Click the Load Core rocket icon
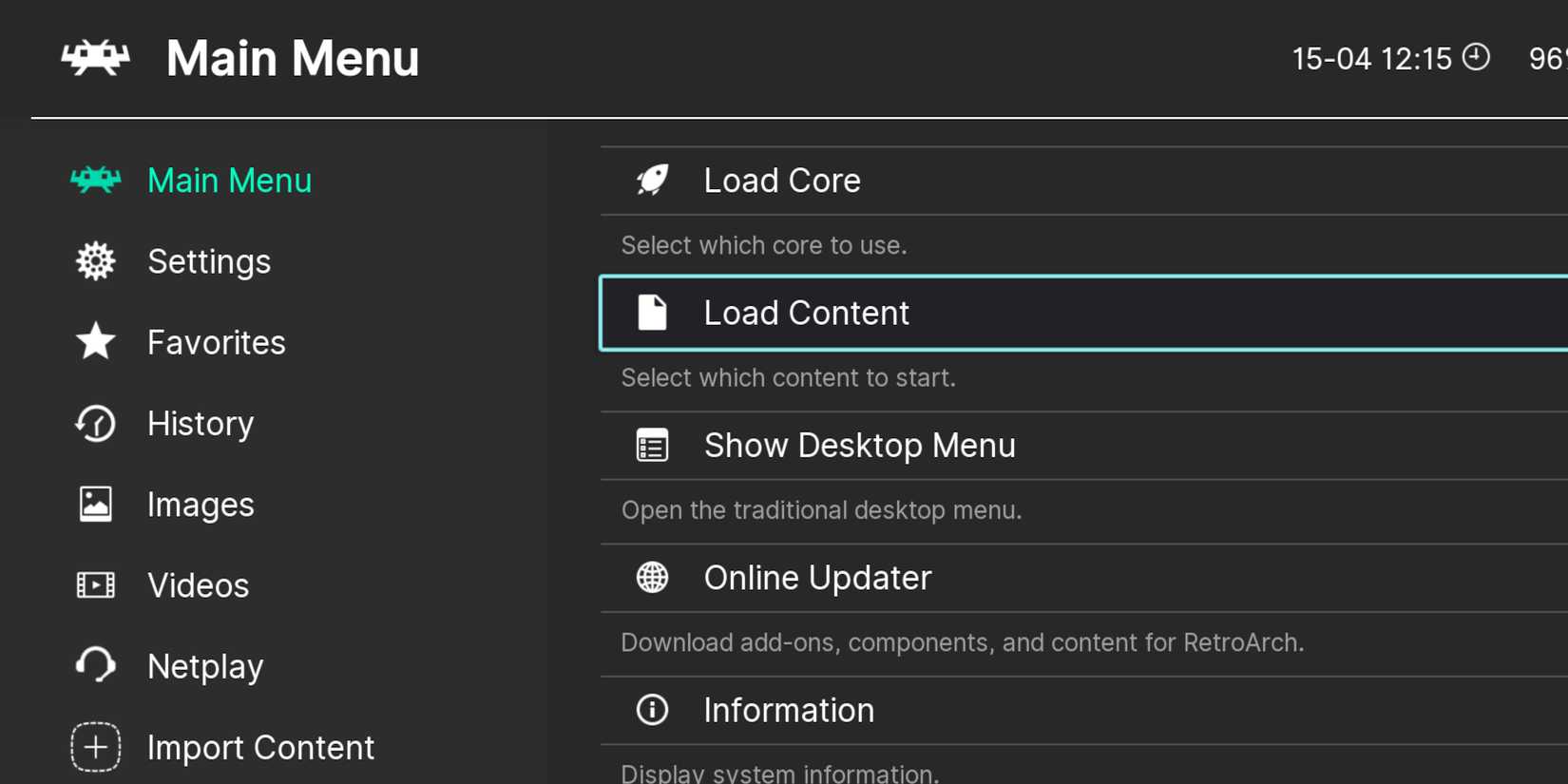 pos(652,181)
